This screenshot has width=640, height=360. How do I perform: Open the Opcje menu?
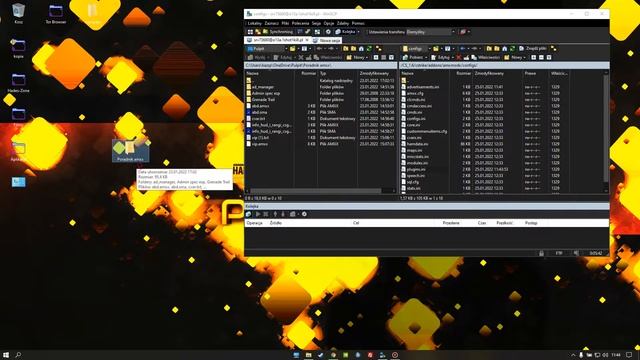point(329,23)
